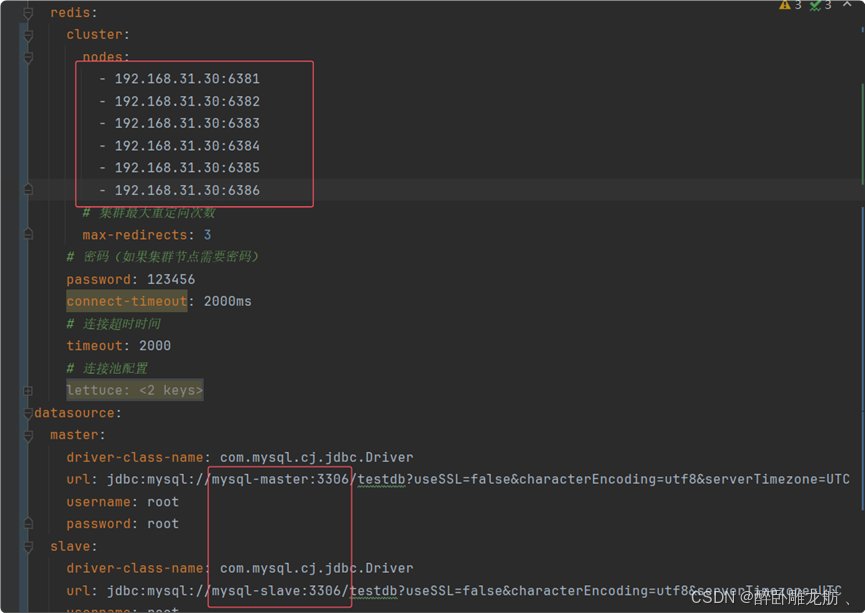Click fold end marker beside master password line
865x613 pixels.
point(28,523)
